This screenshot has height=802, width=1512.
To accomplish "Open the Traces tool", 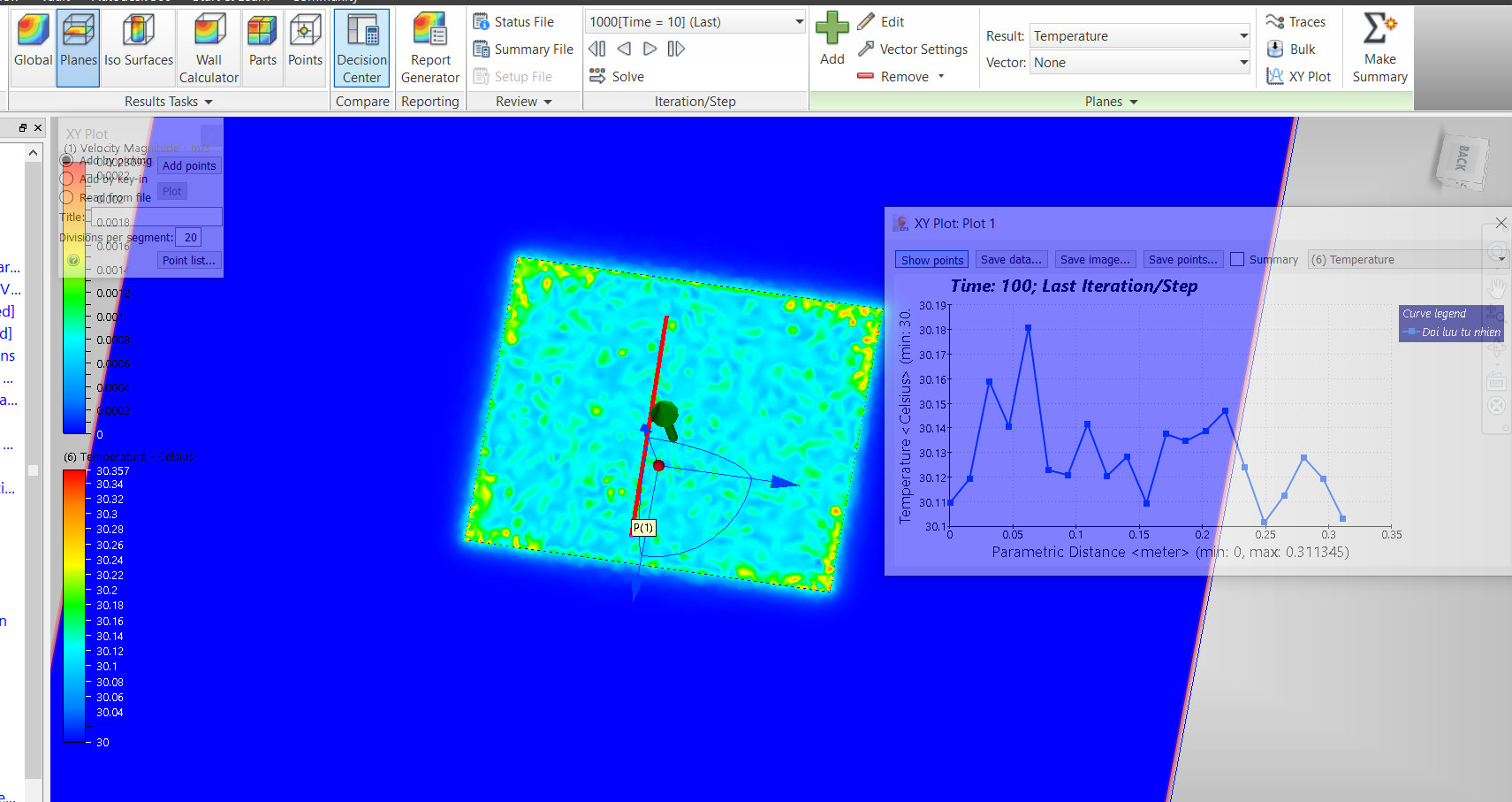I will tap(1295, 22).
